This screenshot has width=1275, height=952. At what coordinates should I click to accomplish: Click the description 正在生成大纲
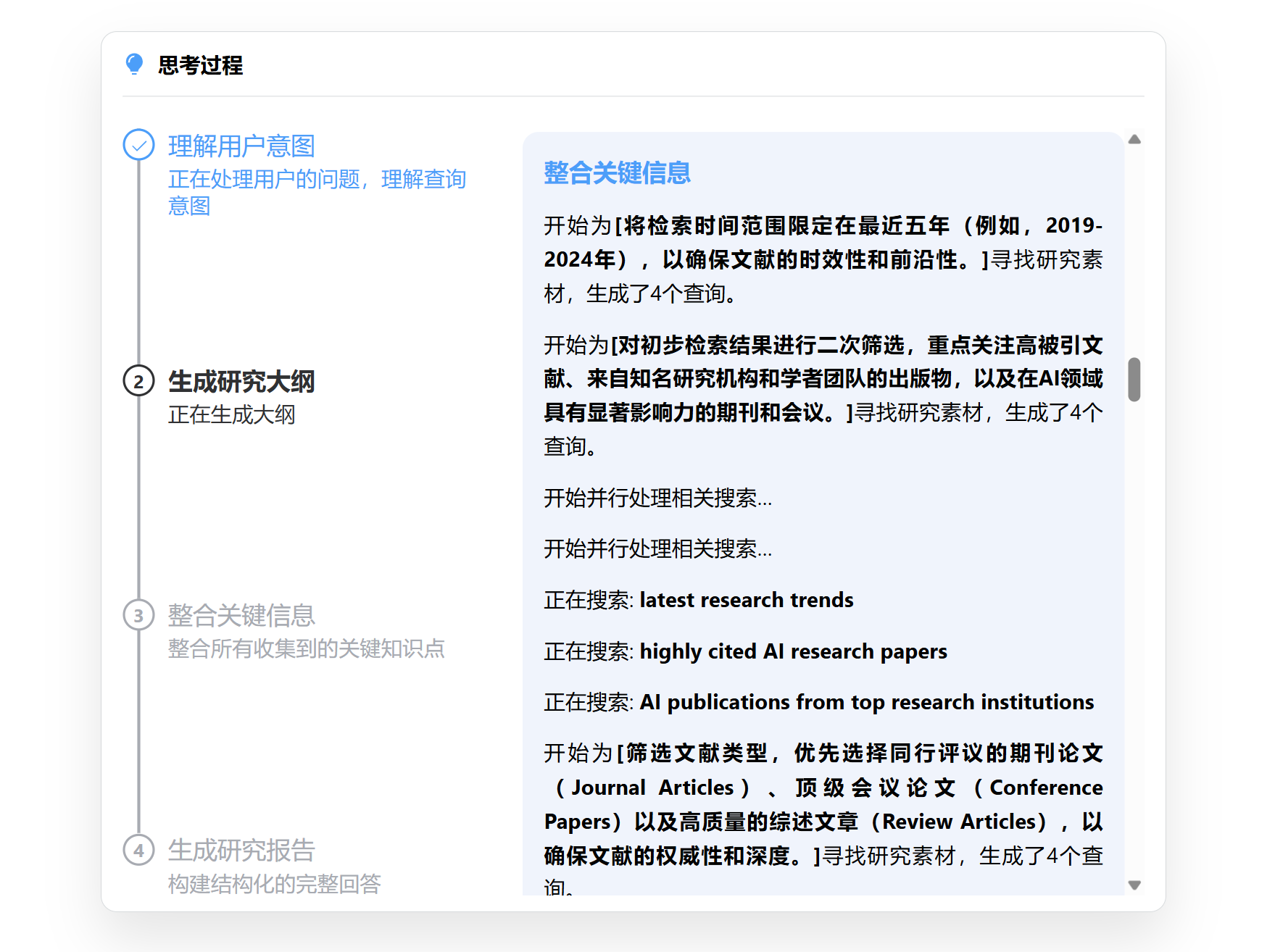232,415
